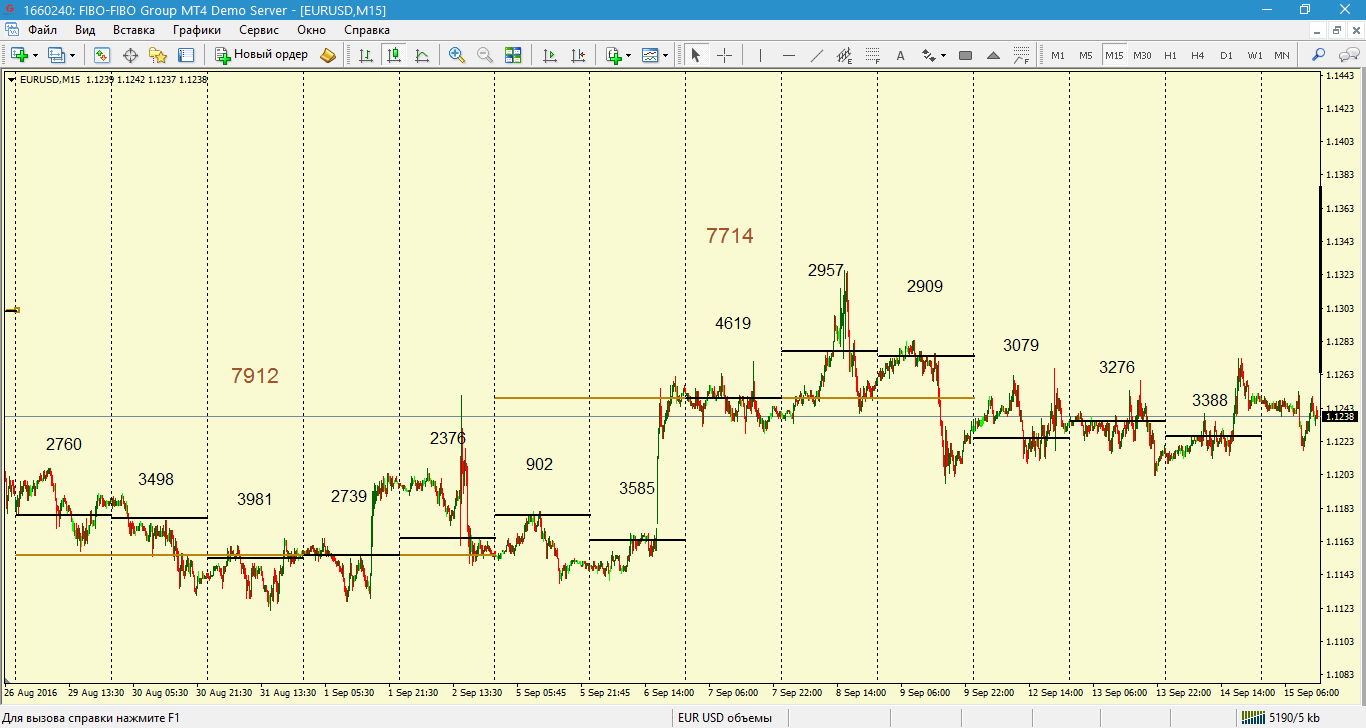1366x728 pixels.
Task: Switch to W1 timeframe
Action: pos(1254,55)
